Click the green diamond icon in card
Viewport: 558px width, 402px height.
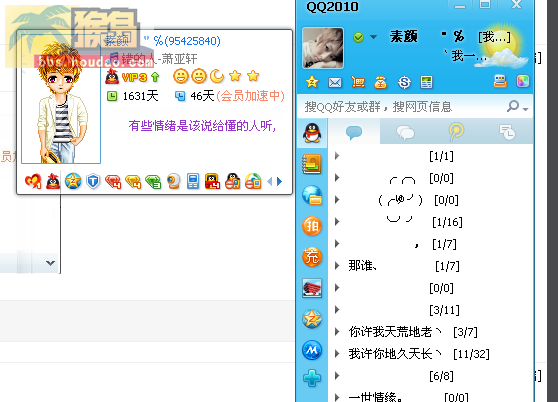[153, 181]
